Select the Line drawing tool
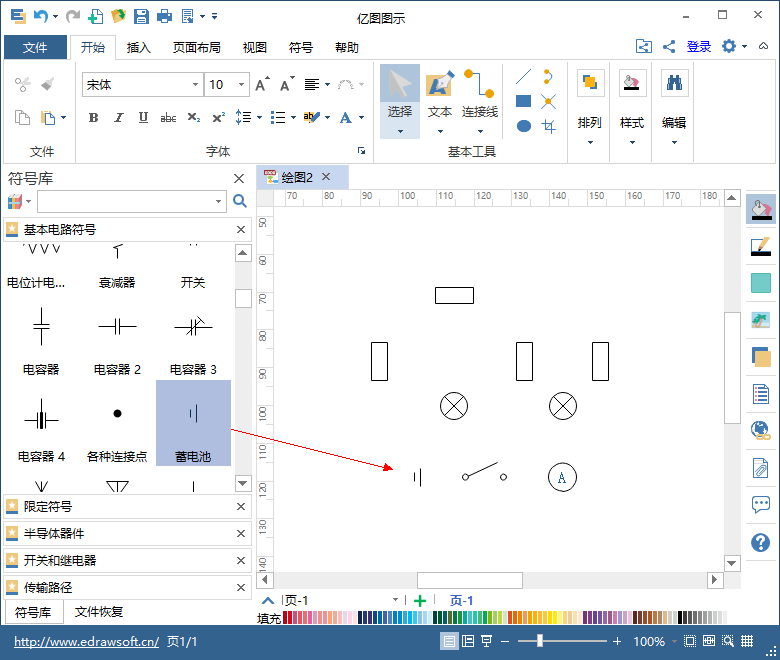This screenshot has width=780, height=660. pyautogui.click(x=523, y=77)
